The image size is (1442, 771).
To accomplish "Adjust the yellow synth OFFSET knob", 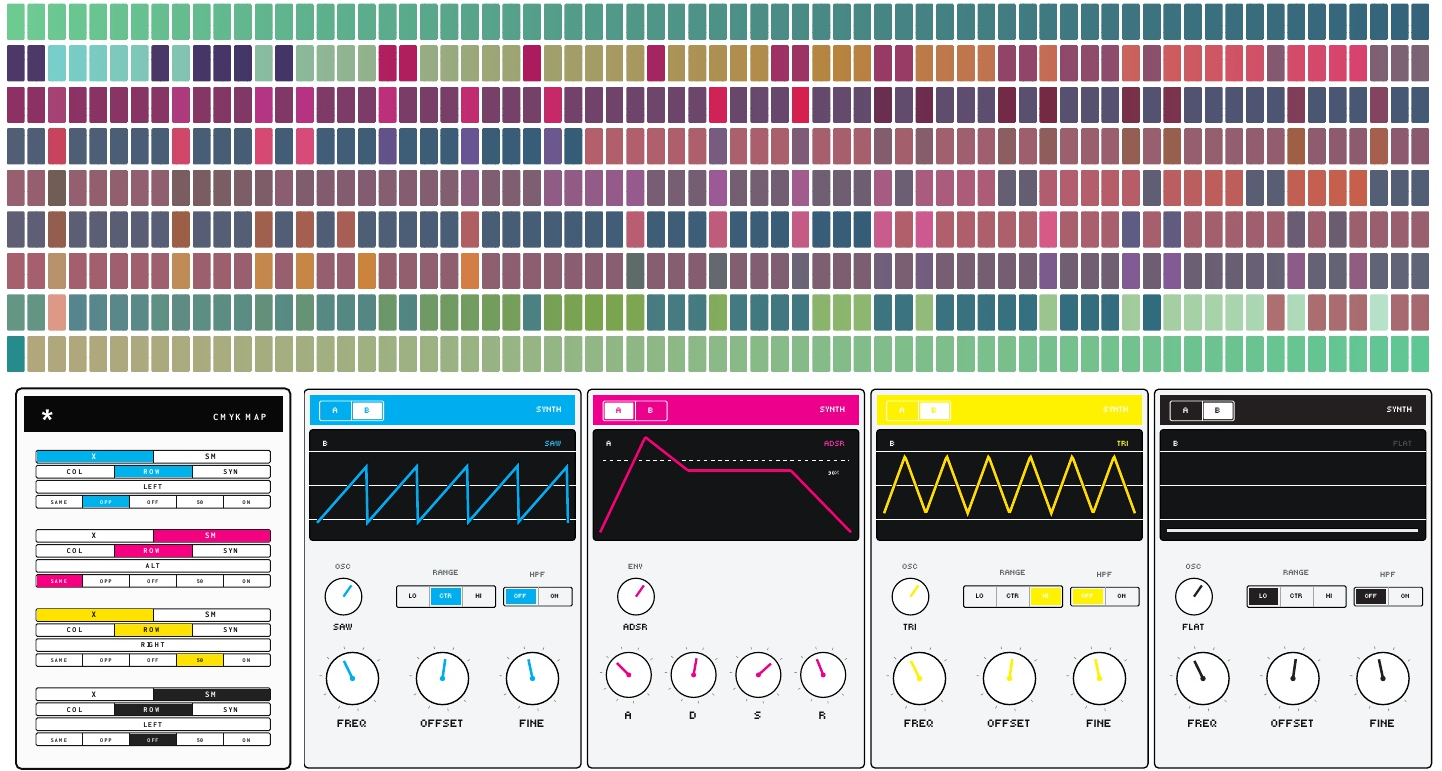I will click(x=1009, y=678).
